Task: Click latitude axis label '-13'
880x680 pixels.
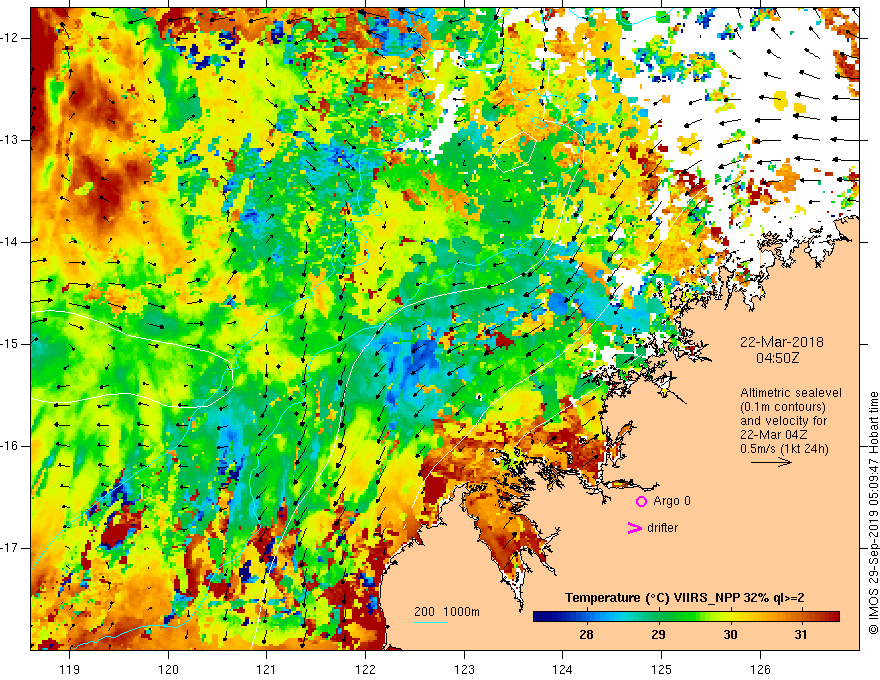Action: click(x=10, y=140)
